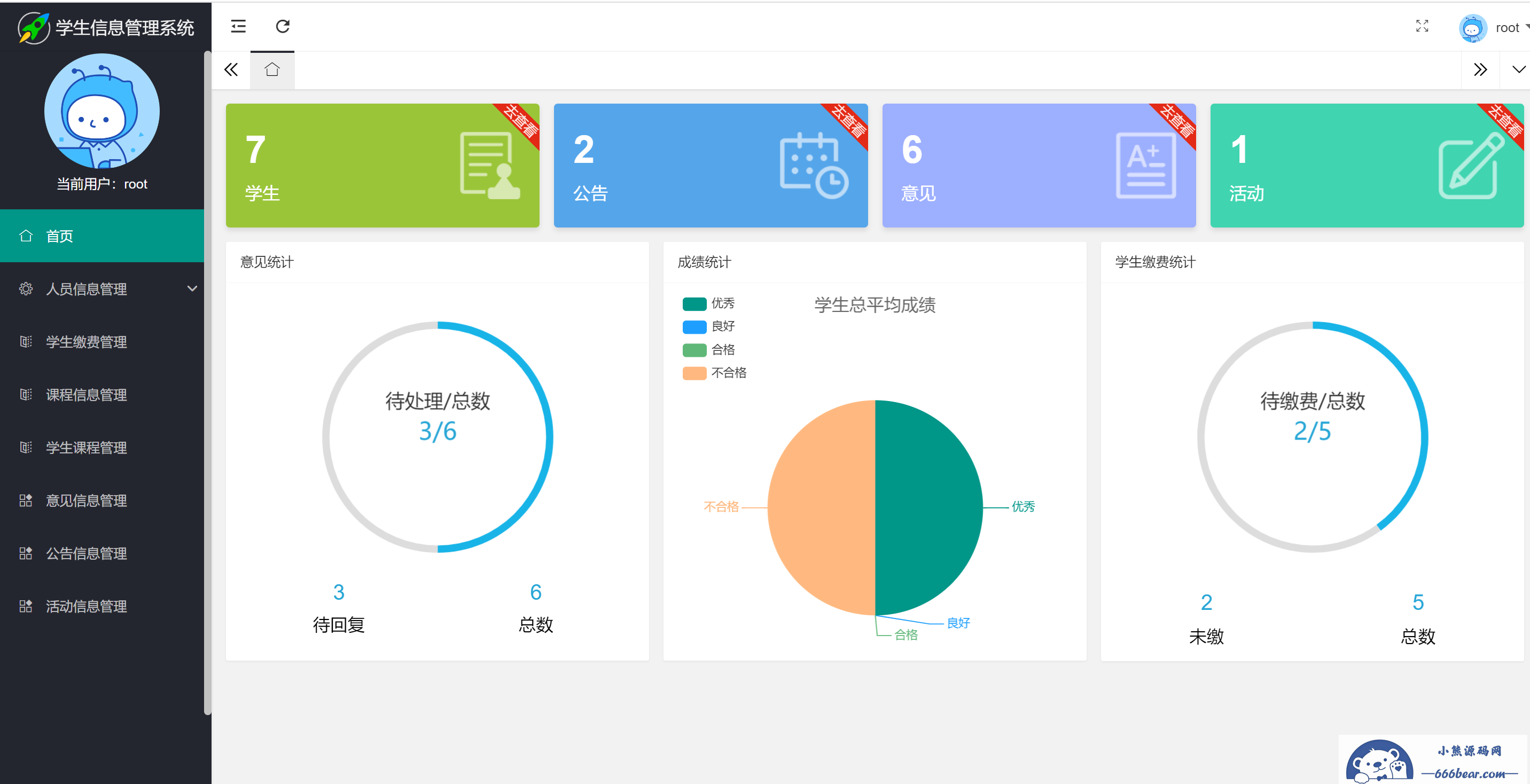The image size is (1530, 784).
Task: Click 去查看 ribbon on 活动 card
Action: (1504, 121)
